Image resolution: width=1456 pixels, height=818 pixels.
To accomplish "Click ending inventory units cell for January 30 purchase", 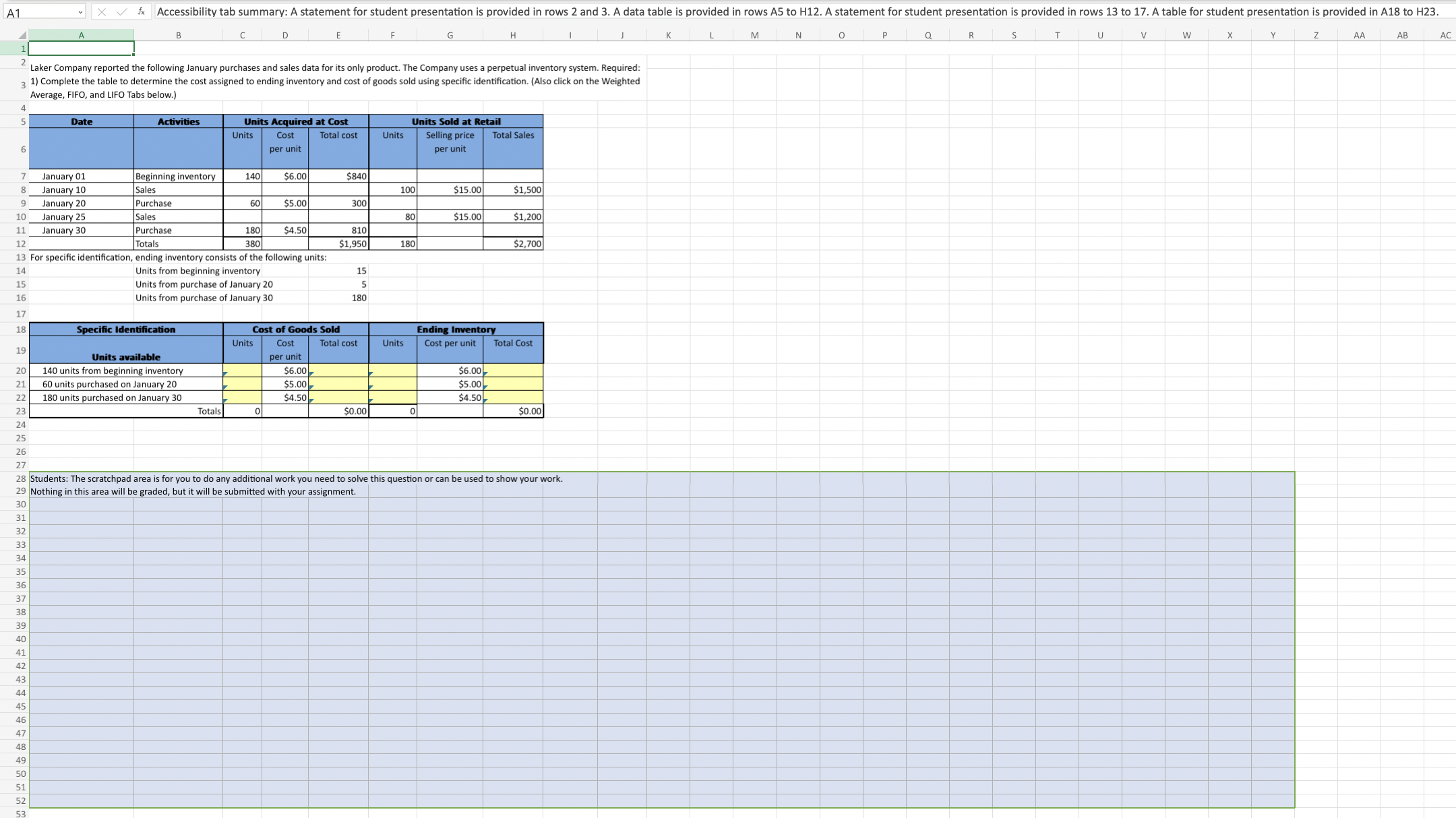I will click(393, 398).
